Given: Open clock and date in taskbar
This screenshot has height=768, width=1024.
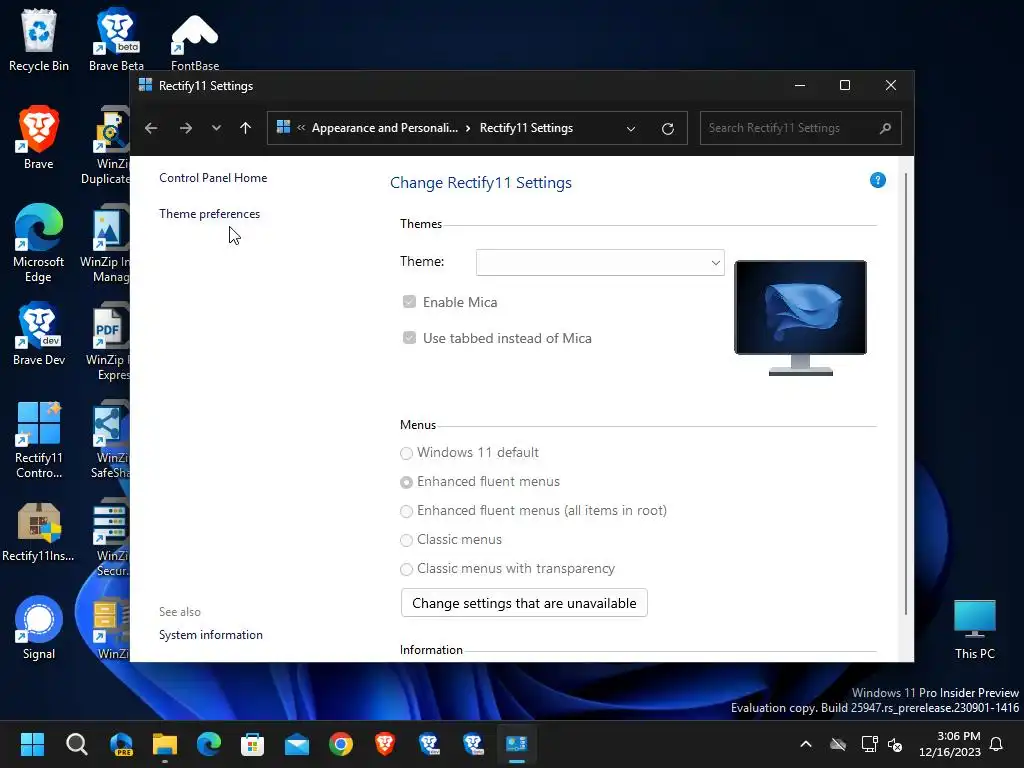Looking at the screenshot, I should pyautogui.click(x=950, y=744).
